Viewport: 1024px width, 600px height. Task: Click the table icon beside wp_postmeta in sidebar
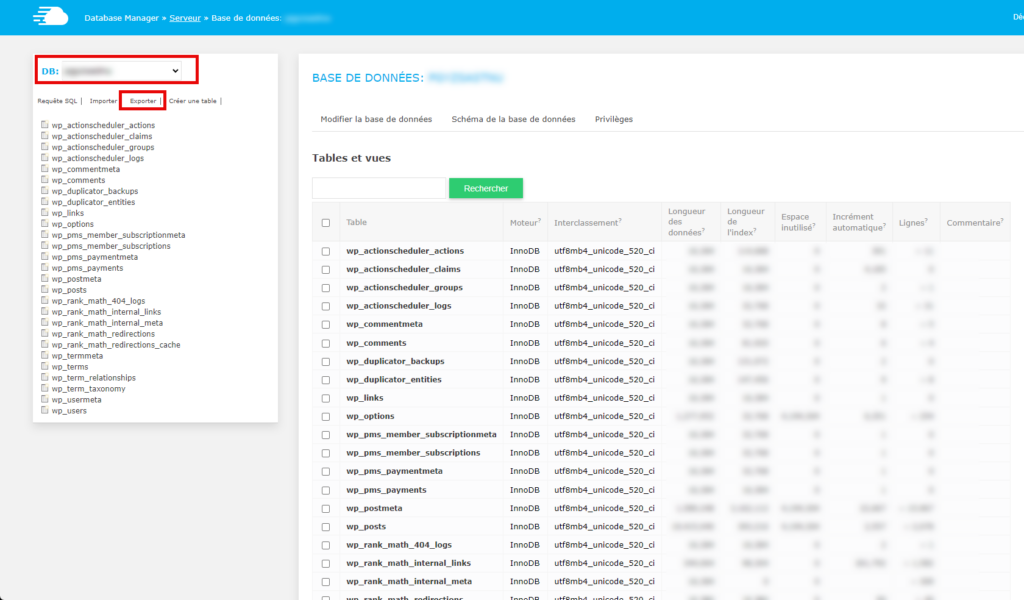[44, 279]
